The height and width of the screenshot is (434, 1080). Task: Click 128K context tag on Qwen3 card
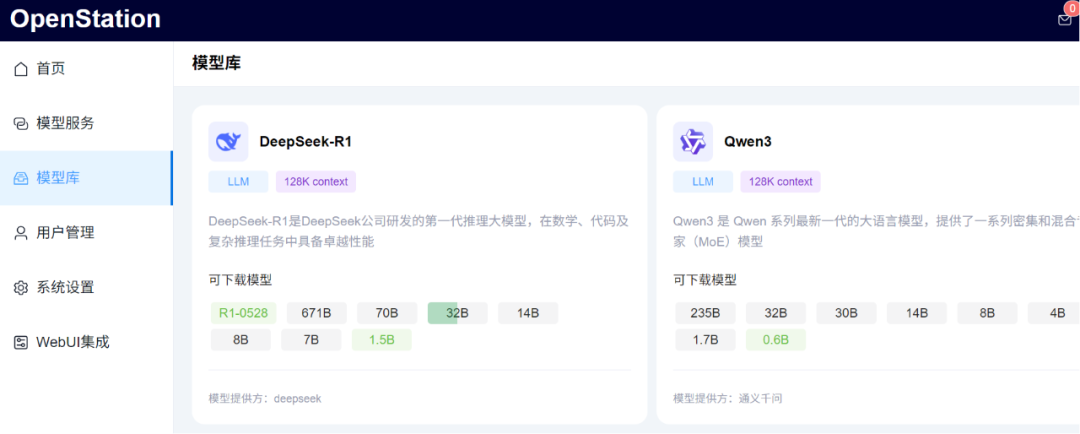point(780,182)
